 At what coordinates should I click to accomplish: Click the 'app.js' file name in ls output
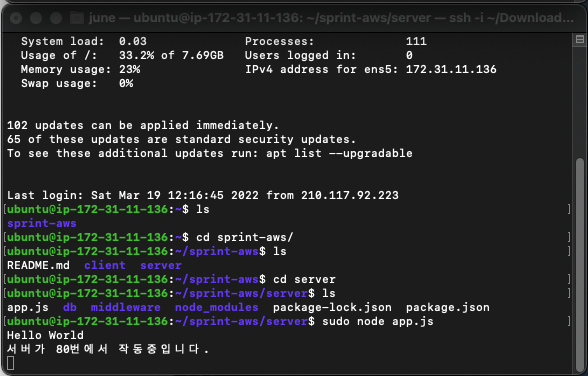(x=28, y=307)
